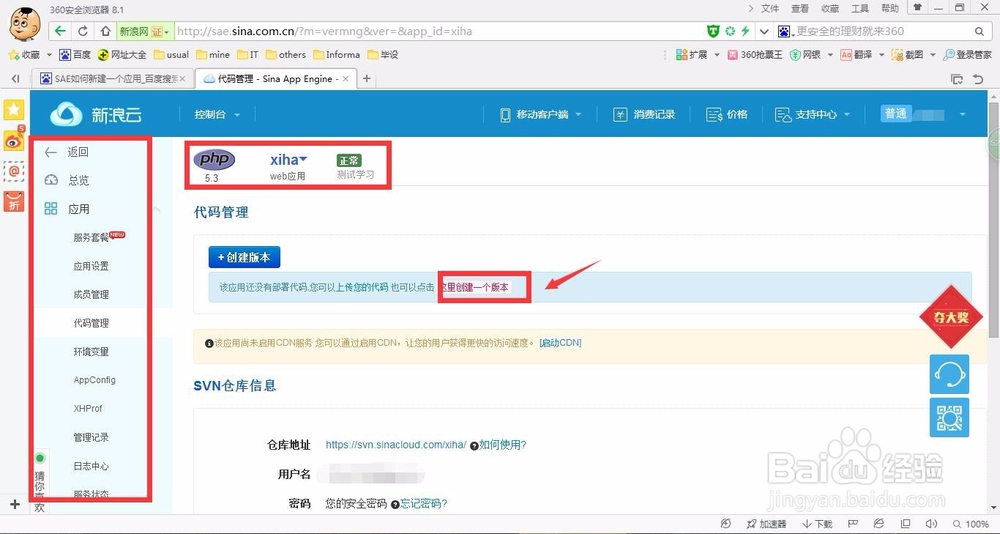Open the IT bookmarks folder
The height and width of the screenshot is (534, 1000).
247,55
